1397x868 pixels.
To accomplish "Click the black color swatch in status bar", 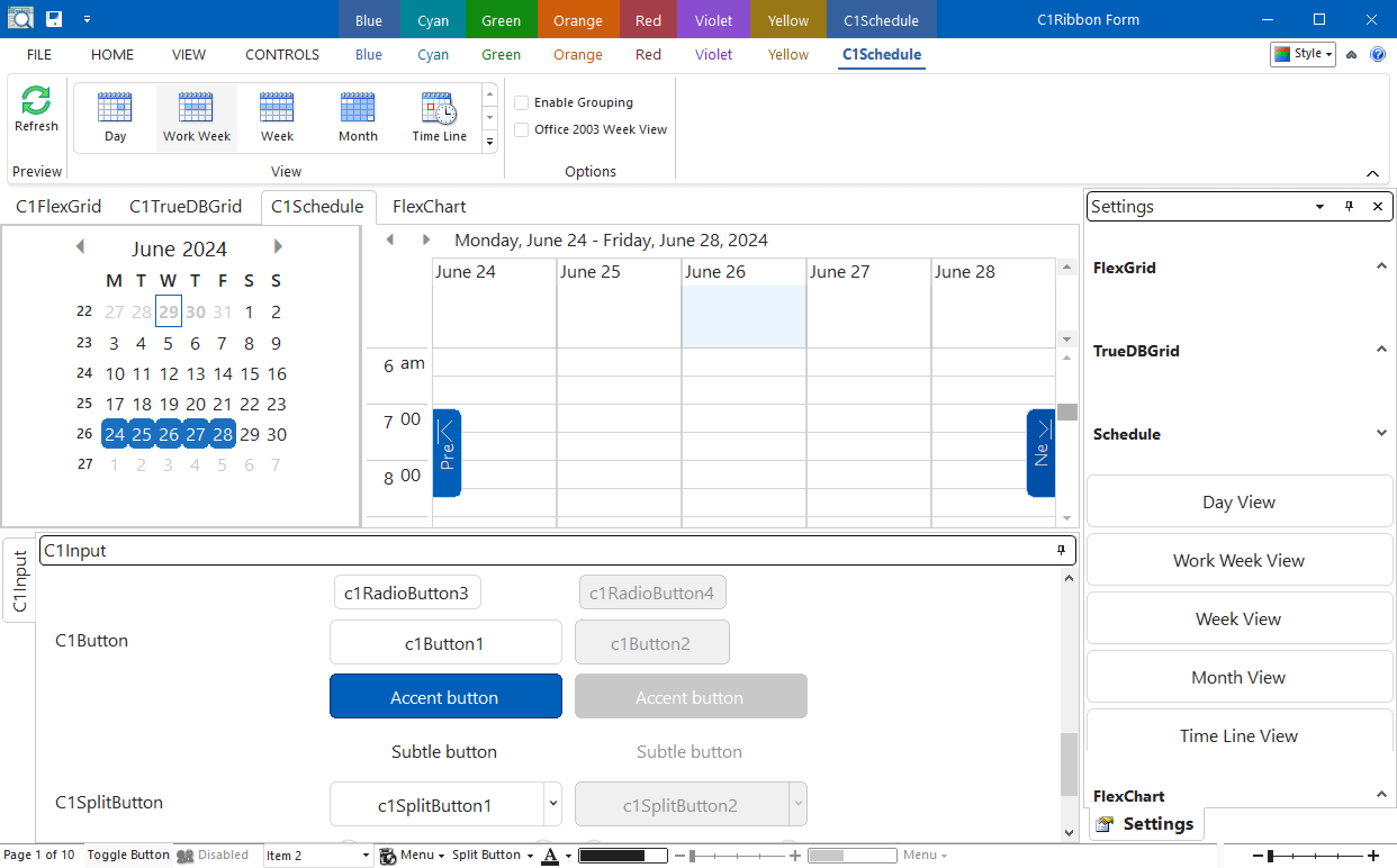I will [x=623, y=856].
